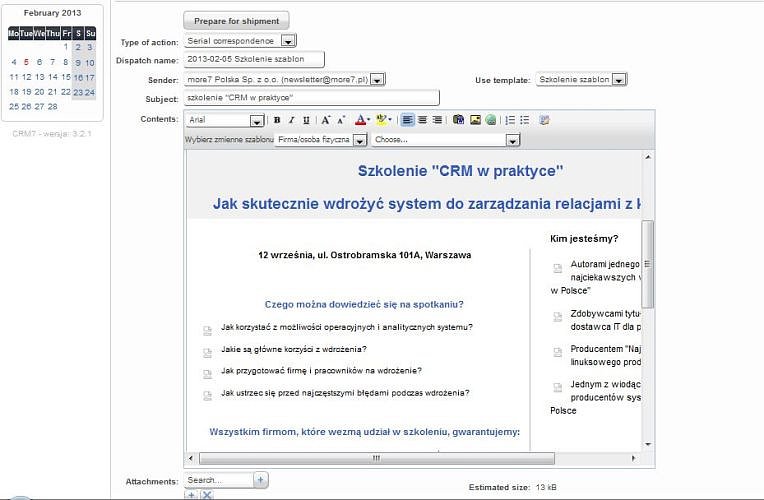Image resolution: width=764 pixels, height=500 pixels.
Task: Click the editor scroll down arrow
Action: pos(648,444)
